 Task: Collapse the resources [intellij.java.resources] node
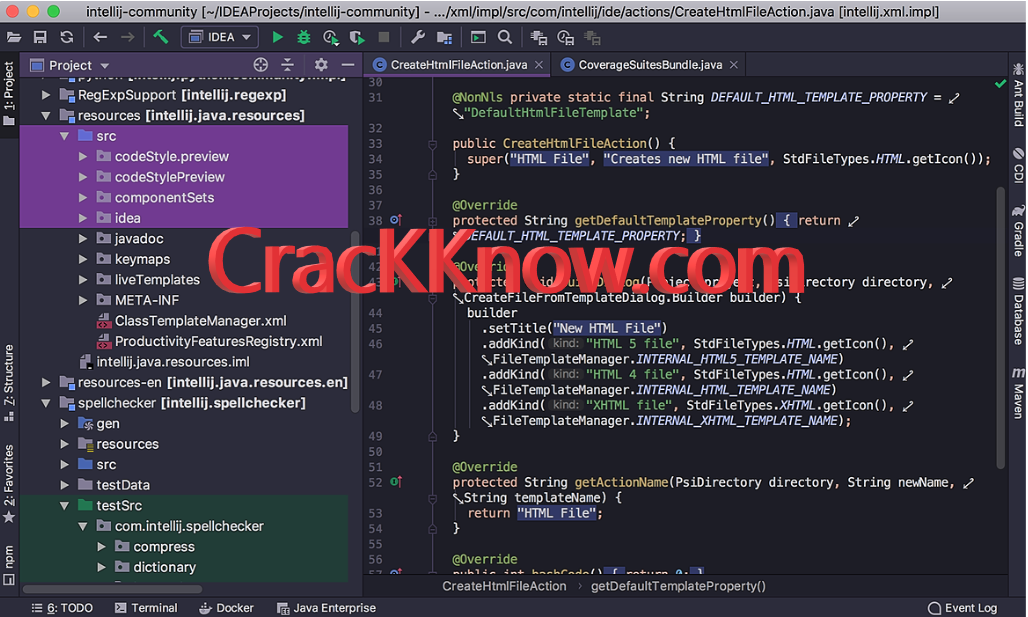[46, 116]
